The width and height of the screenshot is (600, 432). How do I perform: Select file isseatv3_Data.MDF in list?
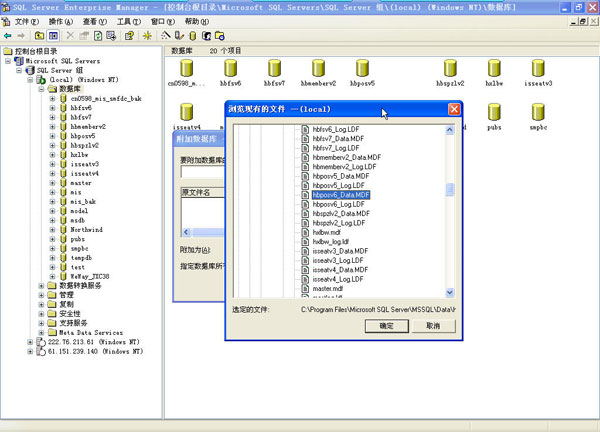coord(340,251)
